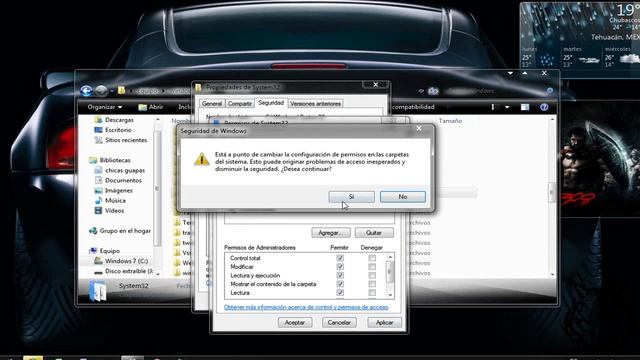
Task: Go back with Explorer's back arrow
Action: pyautogui.click(x=86, y=91)
